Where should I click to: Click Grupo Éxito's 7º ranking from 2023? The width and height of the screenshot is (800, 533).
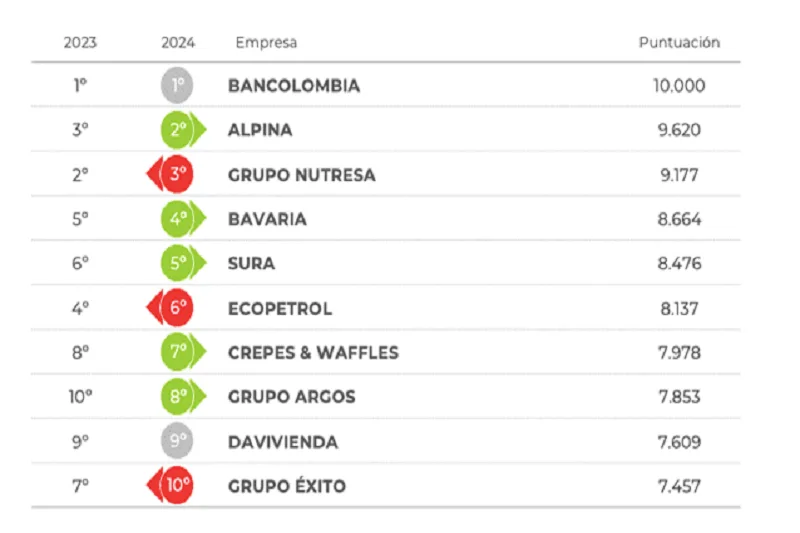click(80, 486)
